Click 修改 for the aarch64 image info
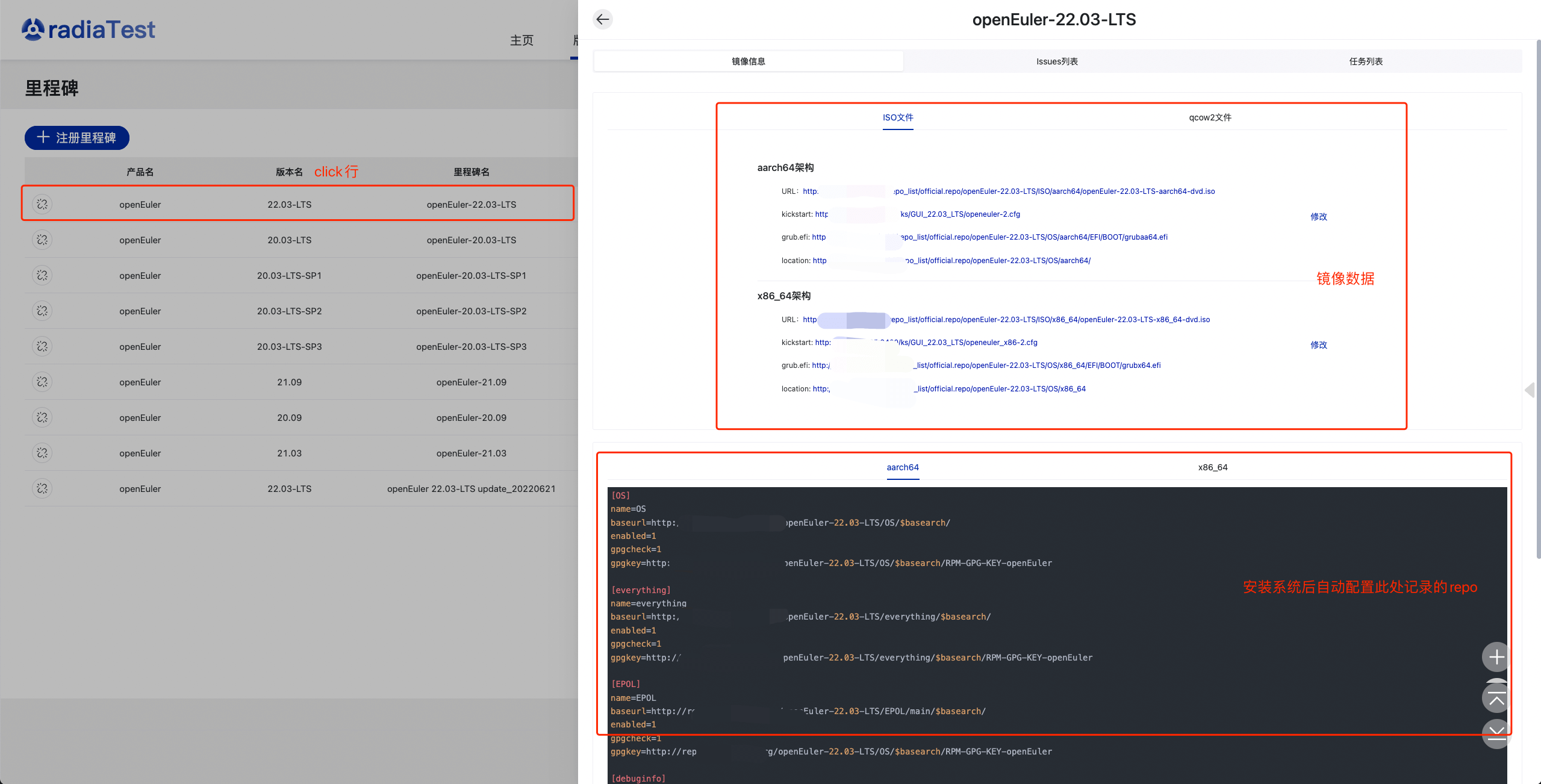 (1318, 217)
